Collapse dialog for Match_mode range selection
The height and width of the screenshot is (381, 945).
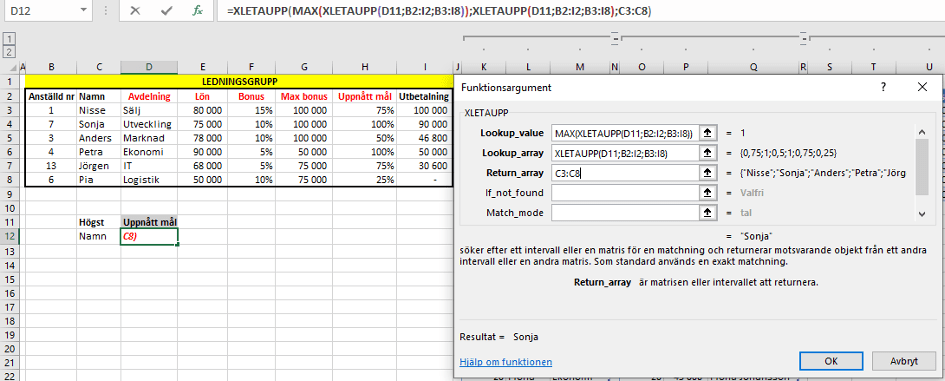click(x=709, y=212)
